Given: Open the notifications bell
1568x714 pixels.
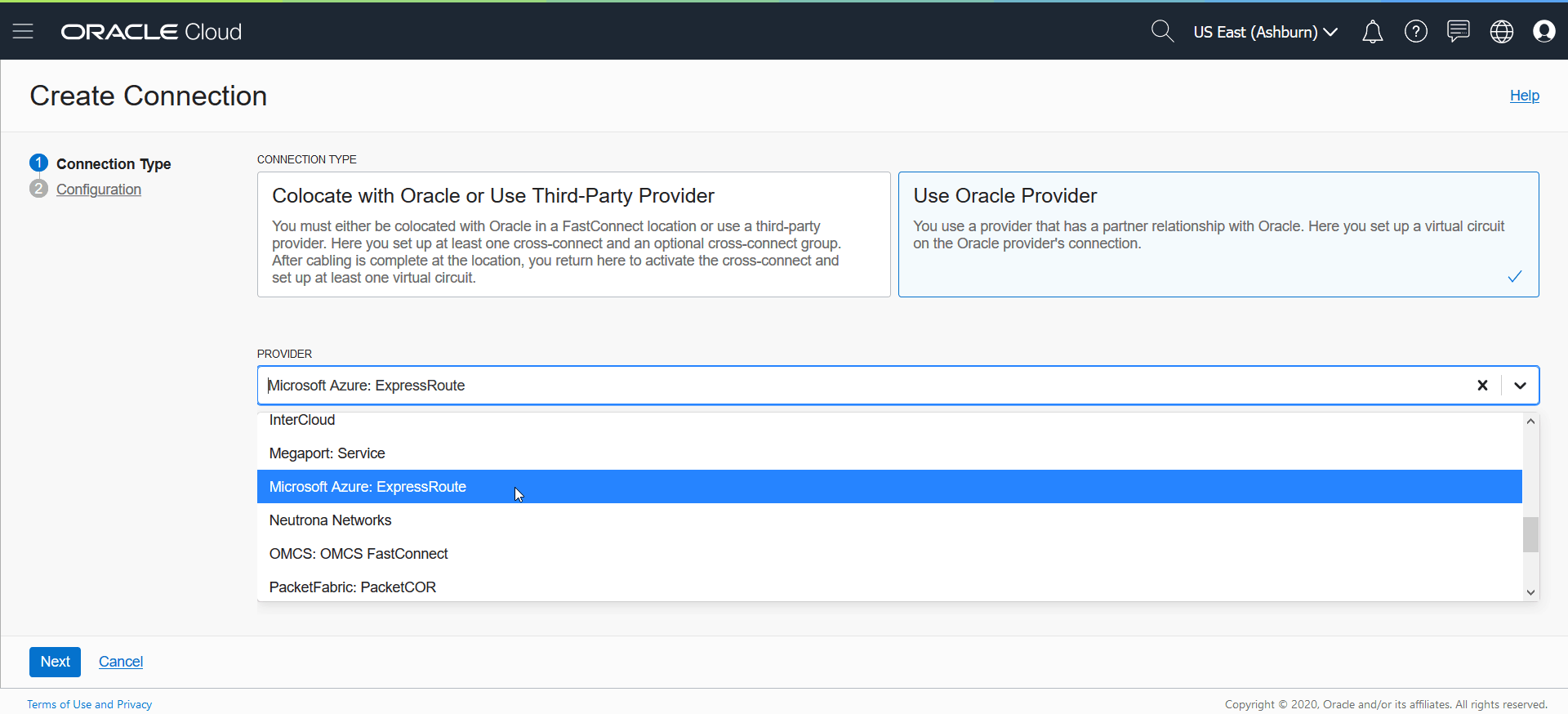Looking at the screenshot, I should click(1372, 32).
